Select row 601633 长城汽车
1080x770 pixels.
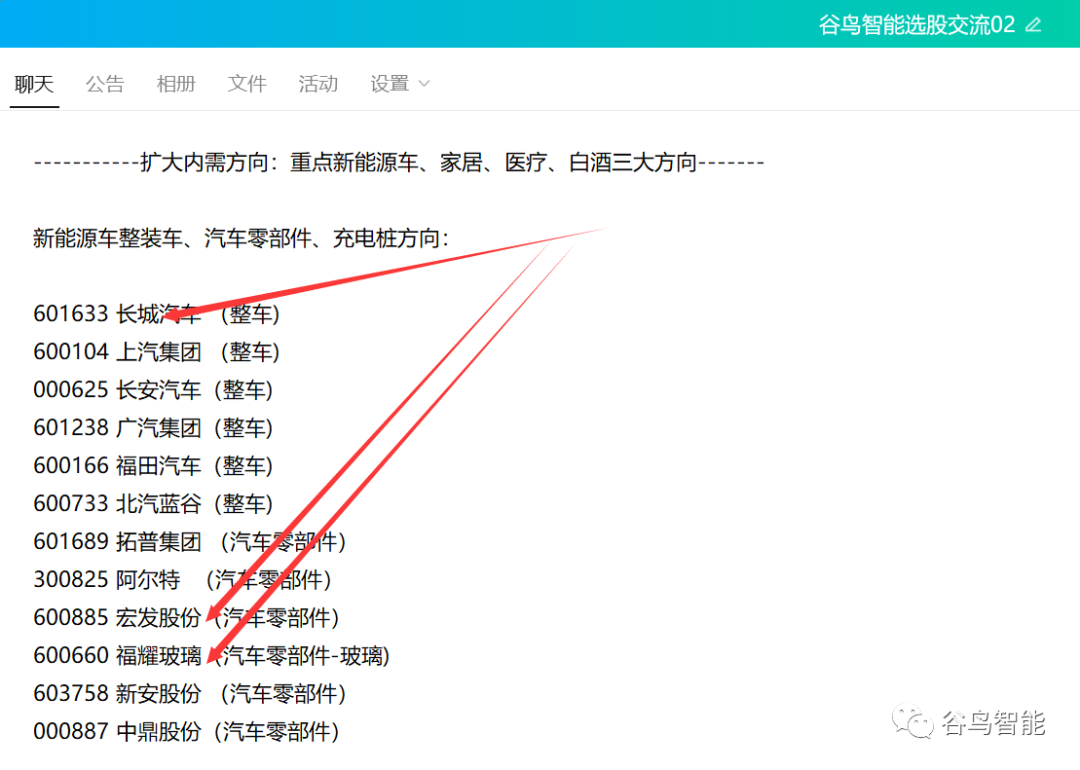156,315
